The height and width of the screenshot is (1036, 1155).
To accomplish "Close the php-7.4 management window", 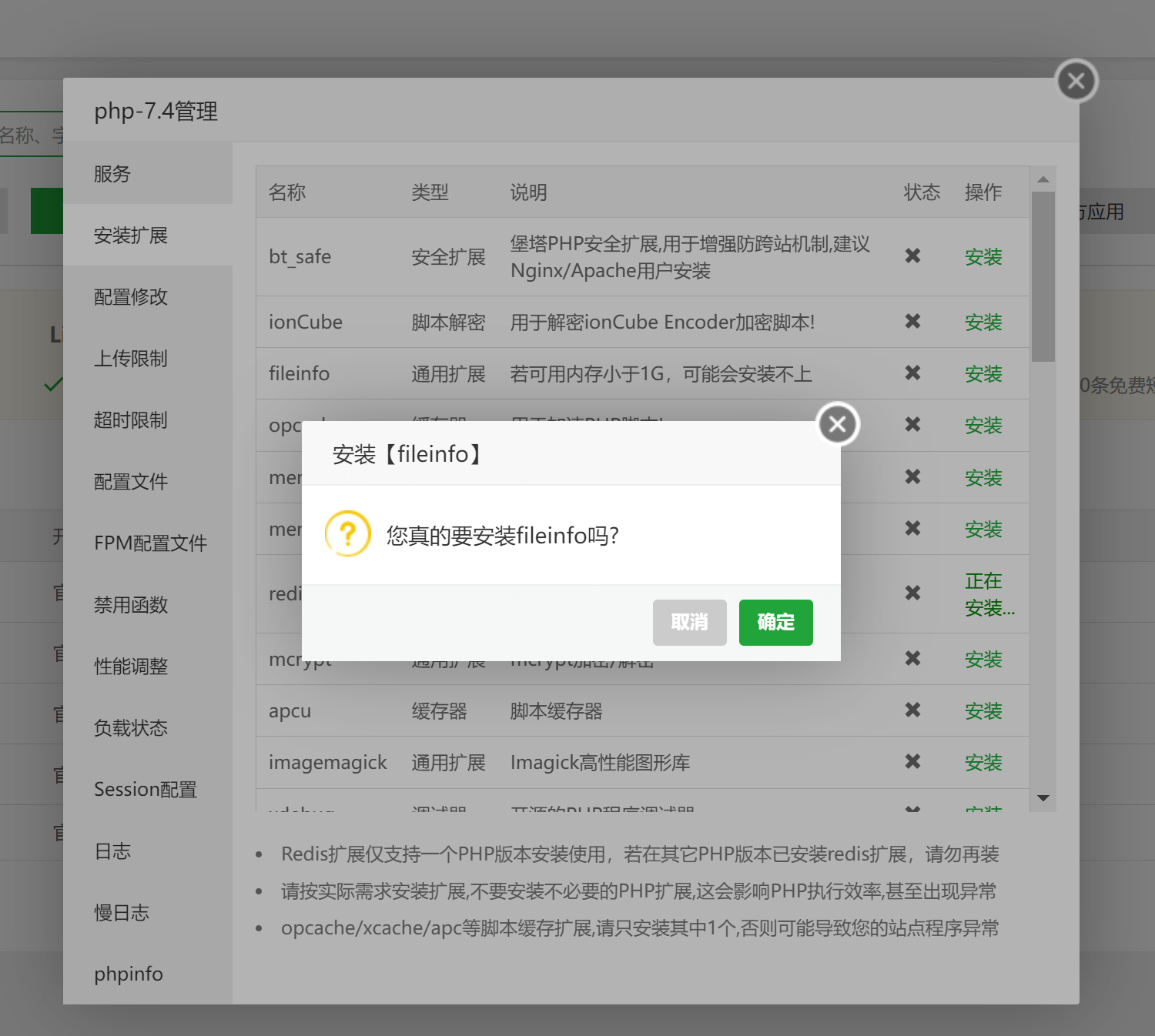I will (1076, 81).
